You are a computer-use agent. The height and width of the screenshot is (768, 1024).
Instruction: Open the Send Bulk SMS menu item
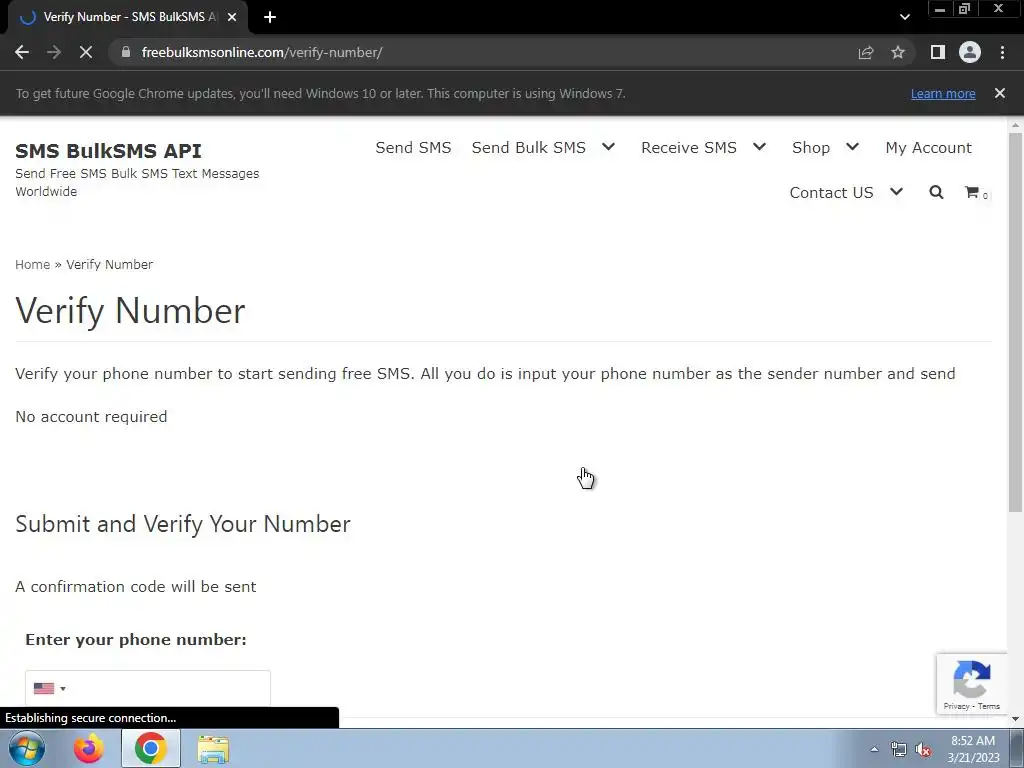(528, 148)
